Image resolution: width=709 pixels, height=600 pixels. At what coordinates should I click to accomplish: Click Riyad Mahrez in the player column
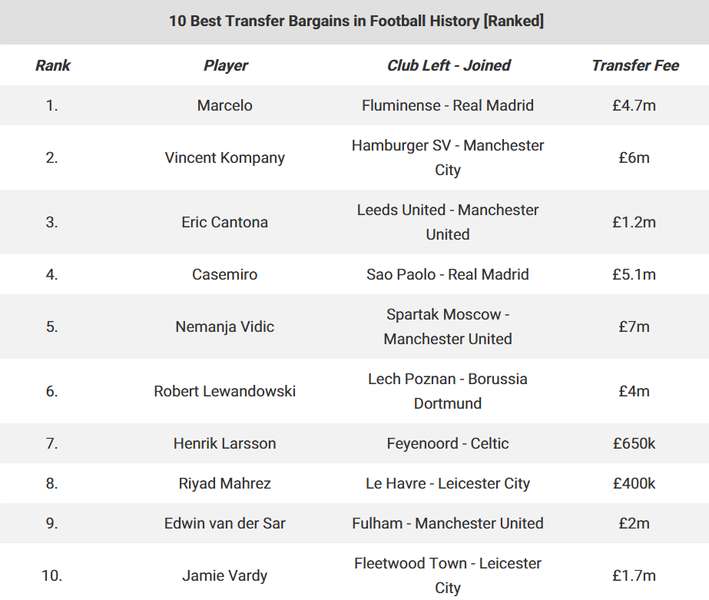point(225,483)
